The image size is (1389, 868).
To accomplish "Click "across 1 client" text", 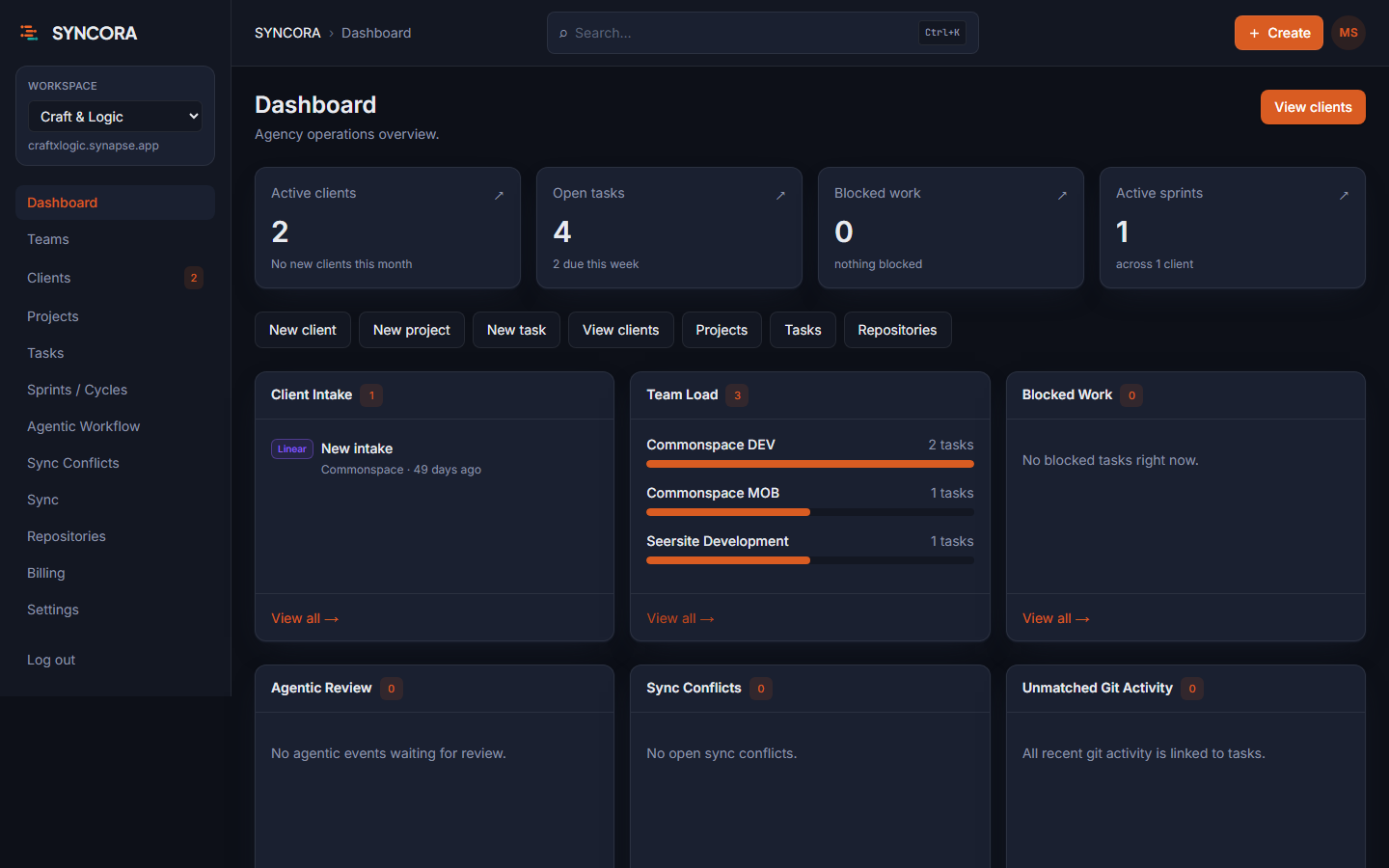I will (1155, 264).
